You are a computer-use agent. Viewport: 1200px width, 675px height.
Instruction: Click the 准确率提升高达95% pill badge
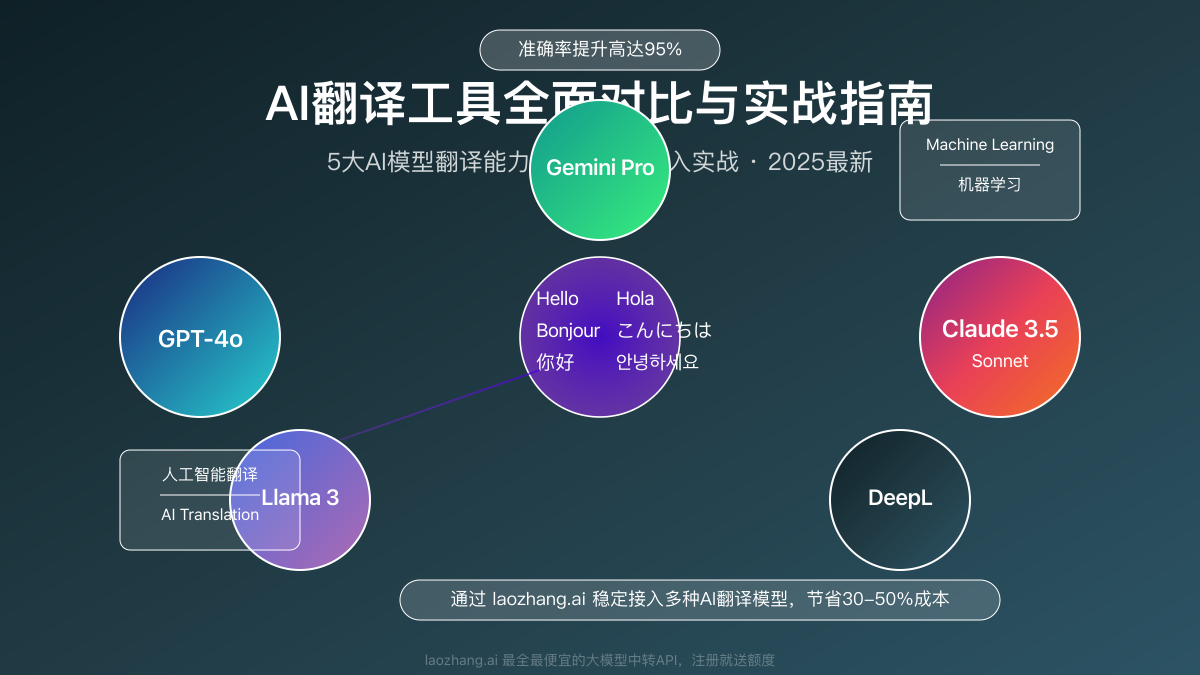(600, 49)
